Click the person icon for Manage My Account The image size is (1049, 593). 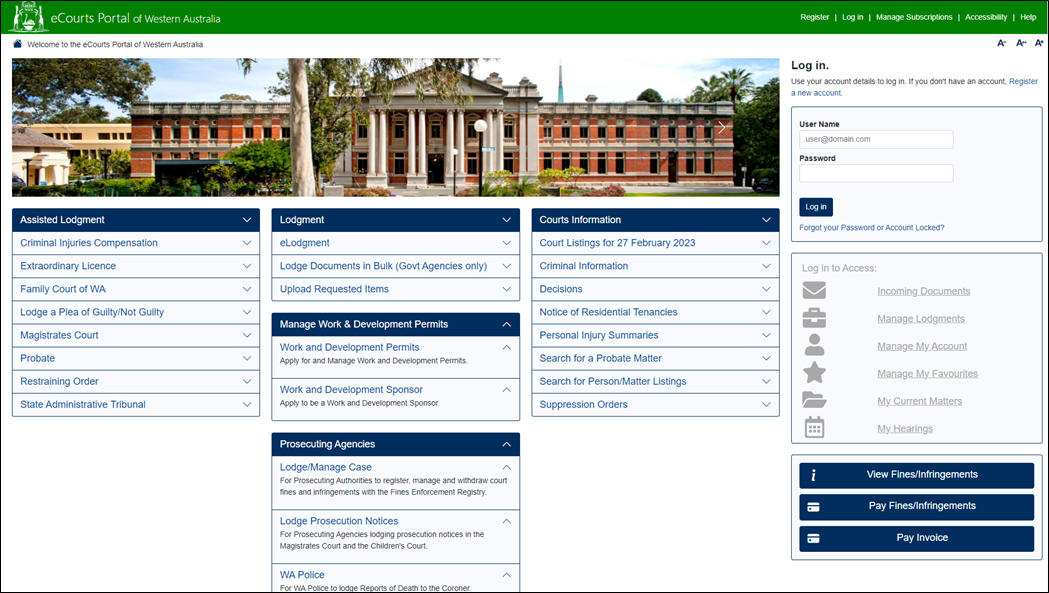point(814,345)
